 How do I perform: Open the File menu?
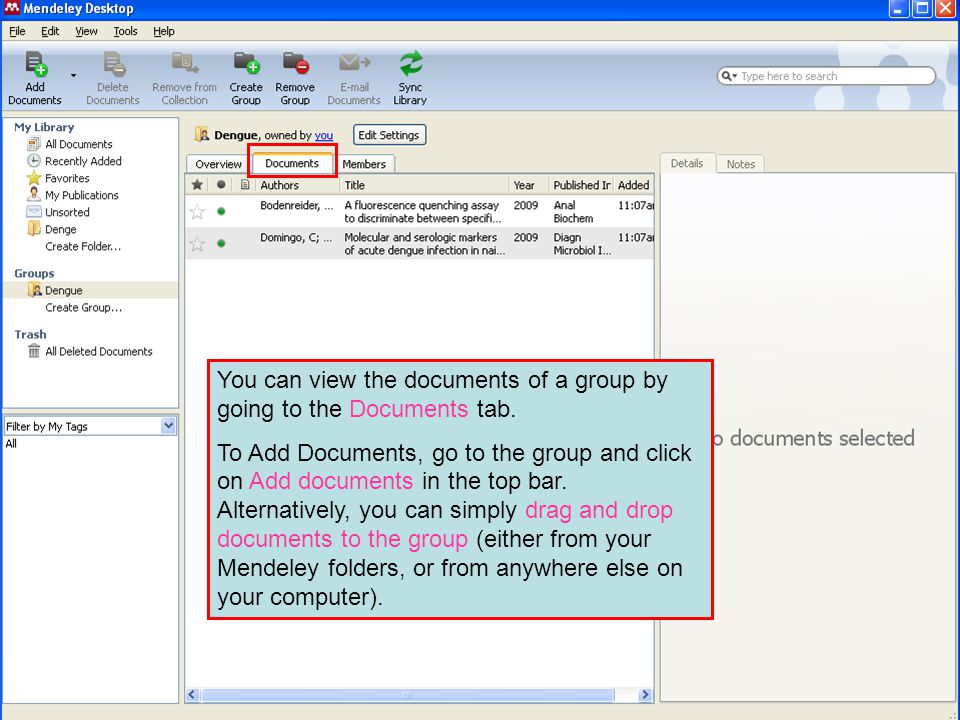tap(17, 31)
